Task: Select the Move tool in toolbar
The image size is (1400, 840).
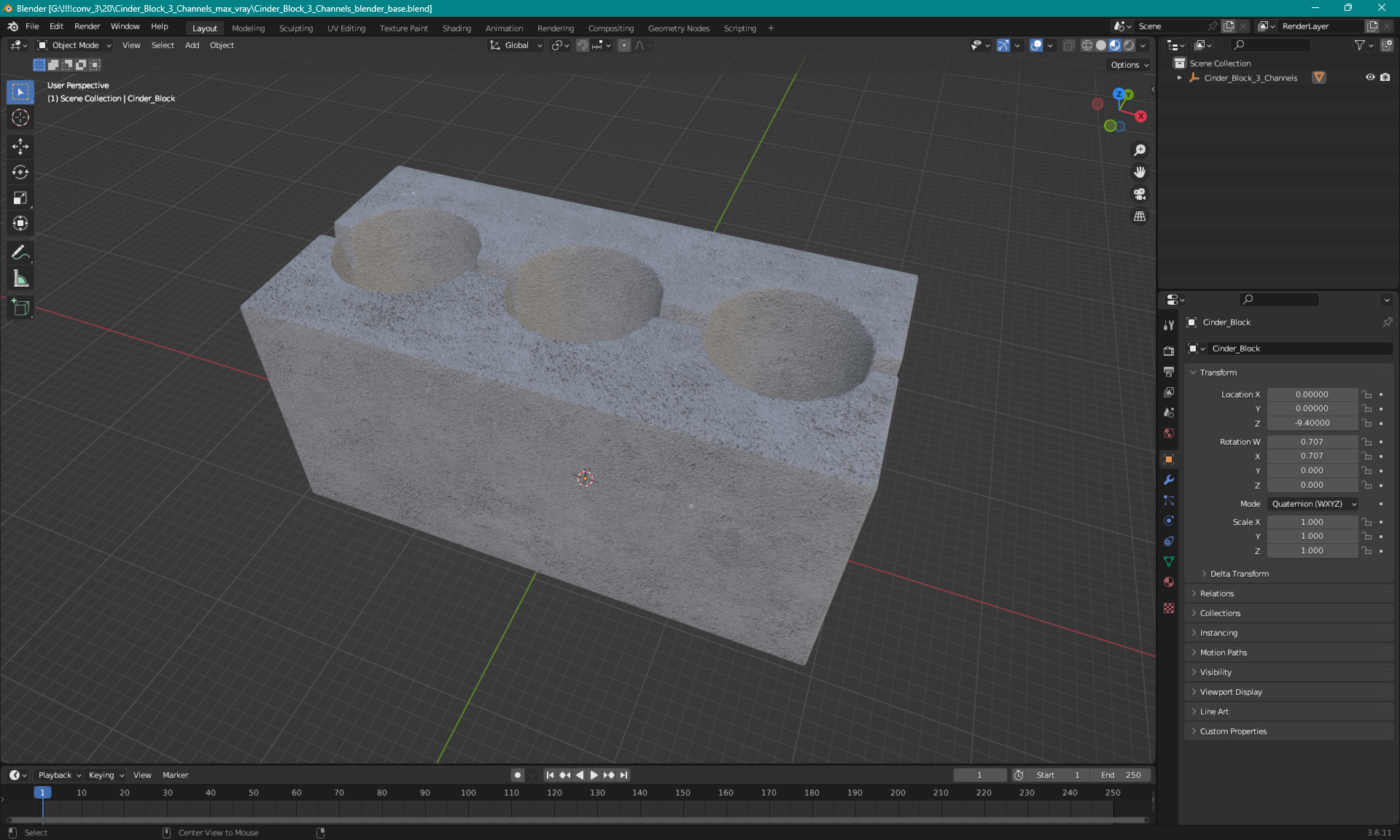Action: [x=20, y=146]
